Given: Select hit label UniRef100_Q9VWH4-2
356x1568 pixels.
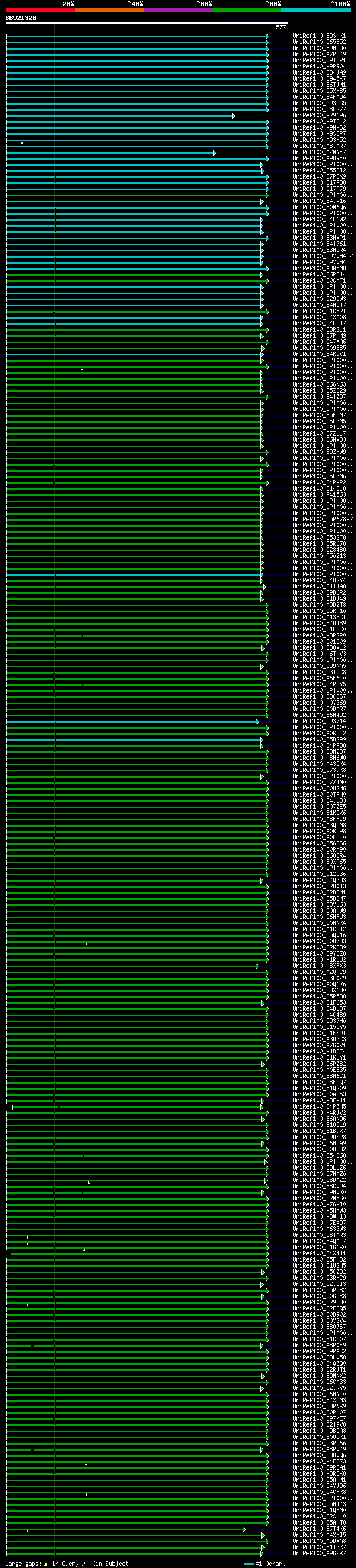Looking at the screenshot, I should [x=323, y=256].
